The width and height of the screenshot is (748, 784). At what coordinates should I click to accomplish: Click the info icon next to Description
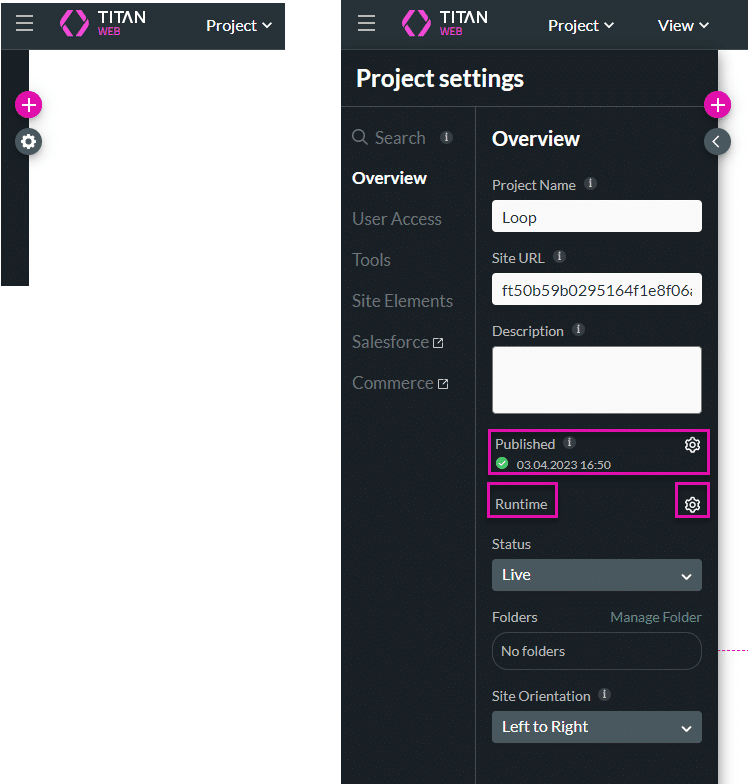pos(578,330)
